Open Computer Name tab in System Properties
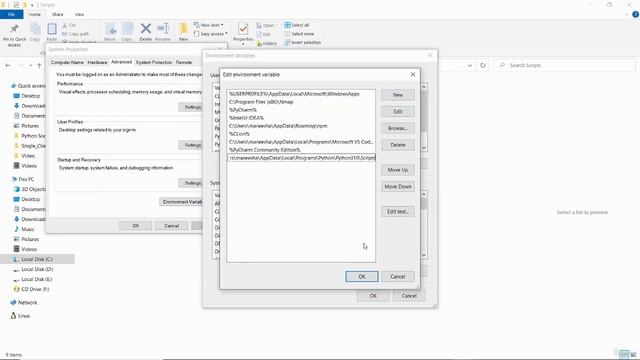640x360 pixels. coord(67,62)
